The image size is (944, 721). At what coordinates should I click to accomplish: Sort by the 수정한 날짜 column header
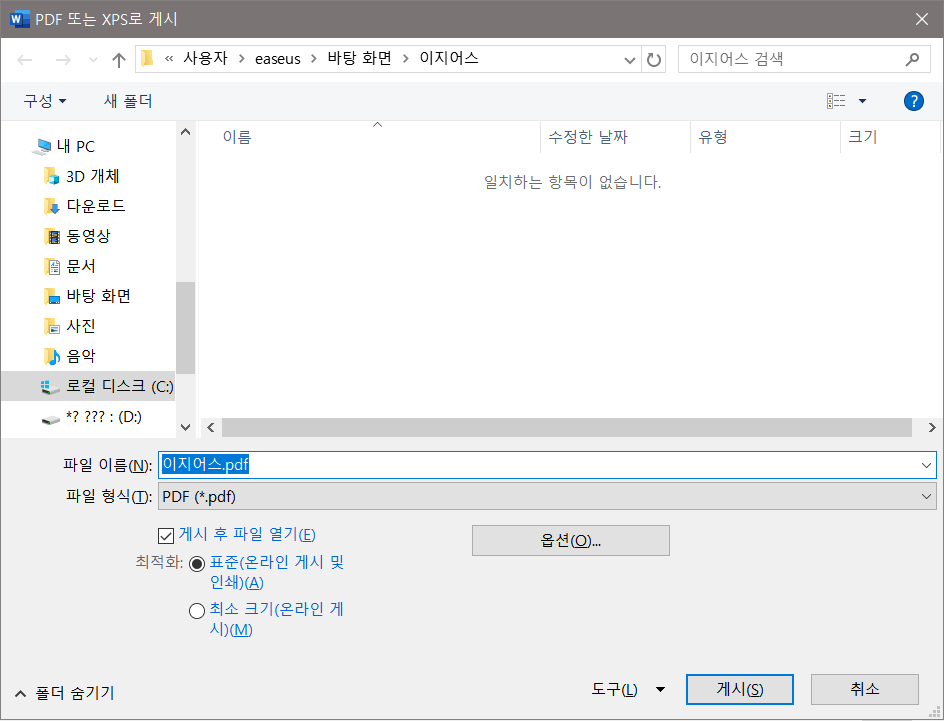588,137
